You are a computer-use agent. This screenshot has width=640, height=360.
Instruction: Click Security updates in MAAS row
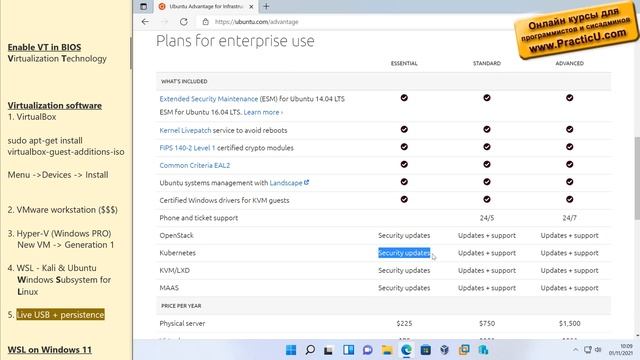404,288
